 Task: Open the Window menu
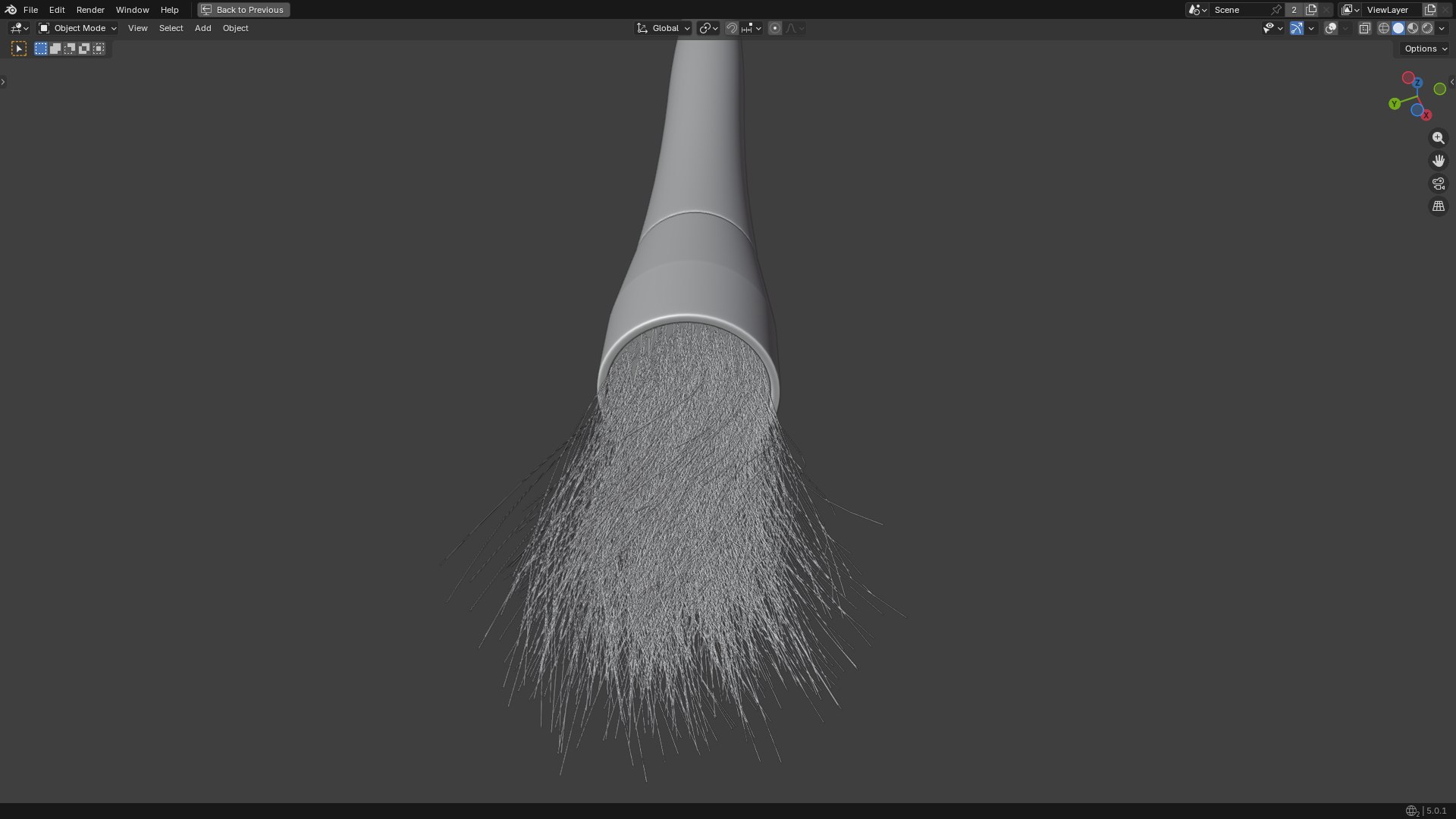click(x=132, y=10)
